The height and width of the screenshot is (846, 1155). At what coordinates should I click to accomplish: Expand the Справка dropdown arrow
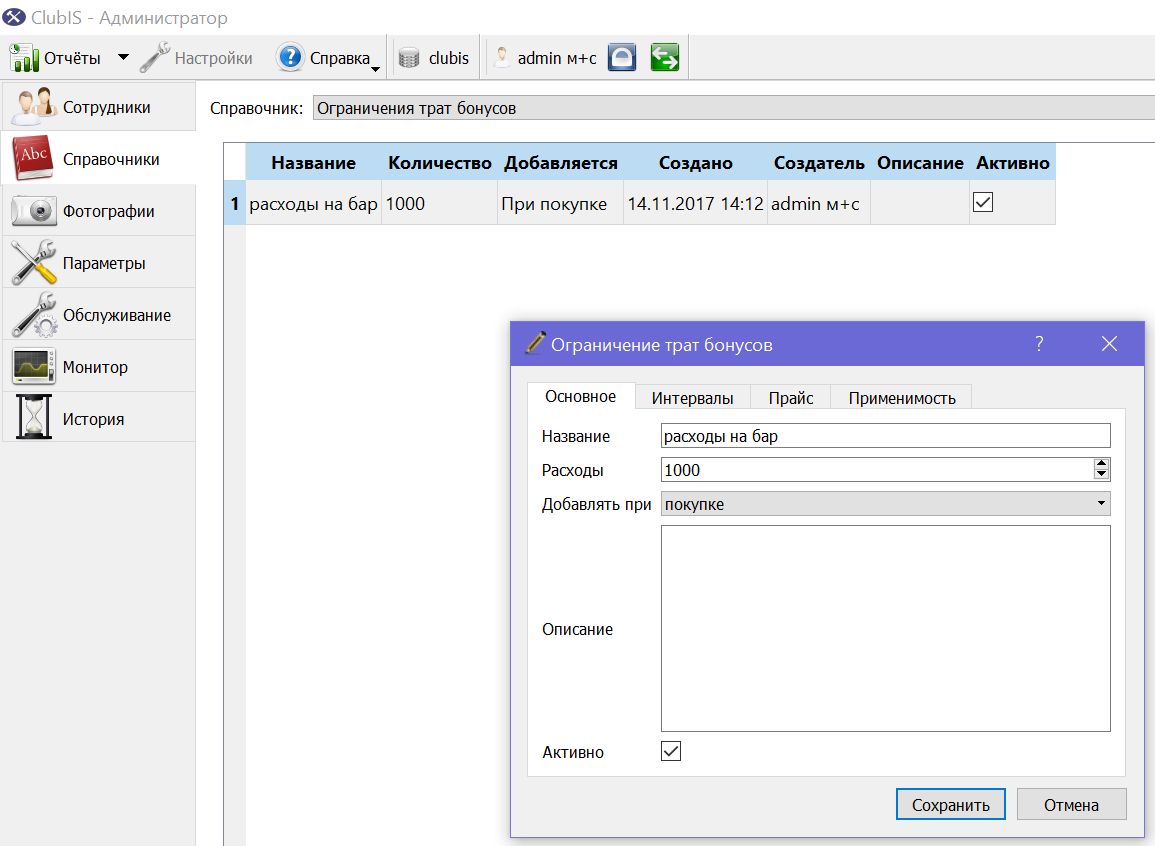pyautogui.click(x=375, y=68)
